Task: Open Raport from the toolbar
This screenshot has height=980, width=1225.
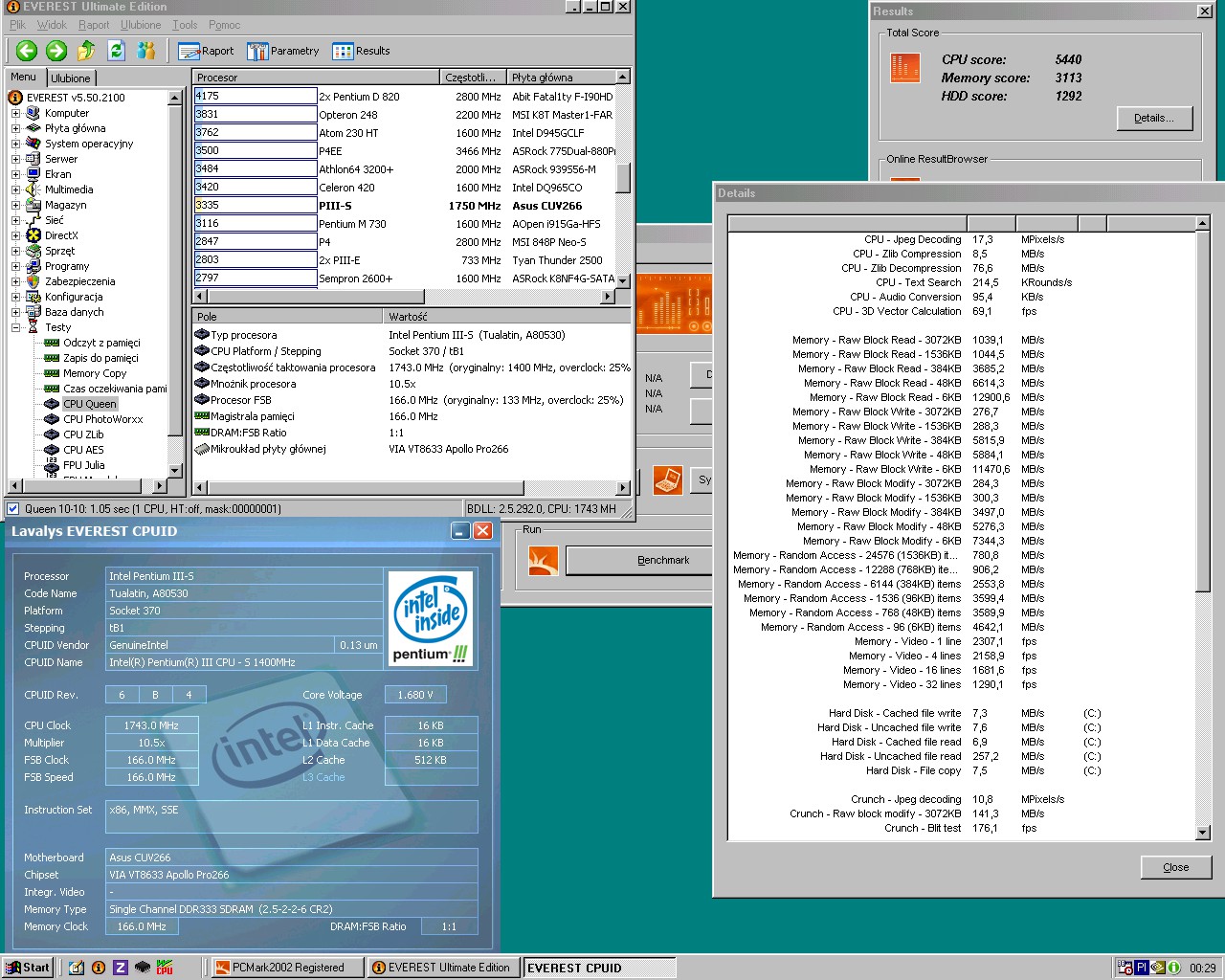Action: pos(207,51)
